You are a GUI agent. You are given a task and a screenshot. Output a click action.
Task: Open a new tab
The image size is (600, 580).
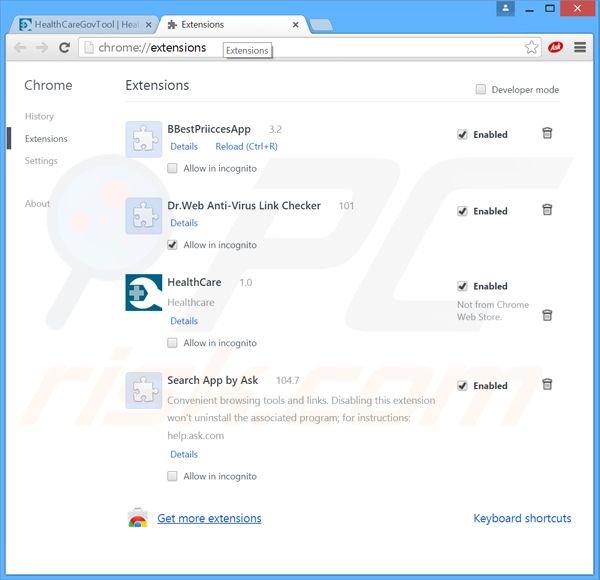click(321, 25)
